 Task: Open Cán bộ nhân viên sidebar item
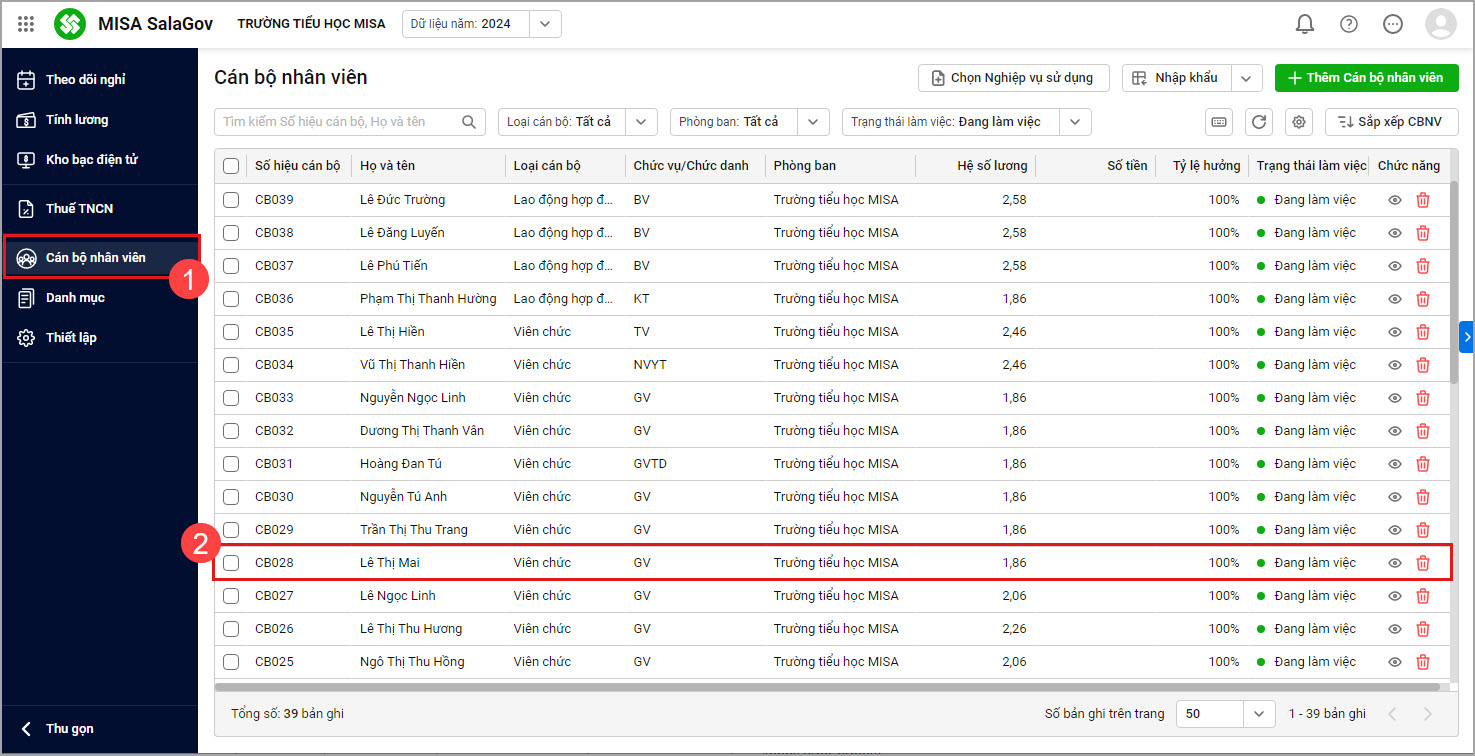pos(101,257)
